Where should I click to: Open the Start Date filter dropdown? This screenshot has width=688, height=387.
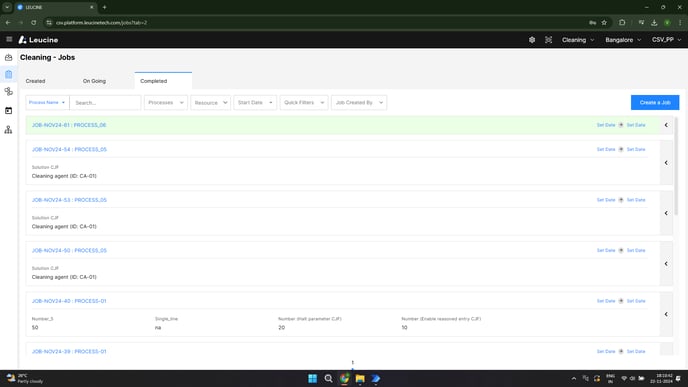coord(255,103)
